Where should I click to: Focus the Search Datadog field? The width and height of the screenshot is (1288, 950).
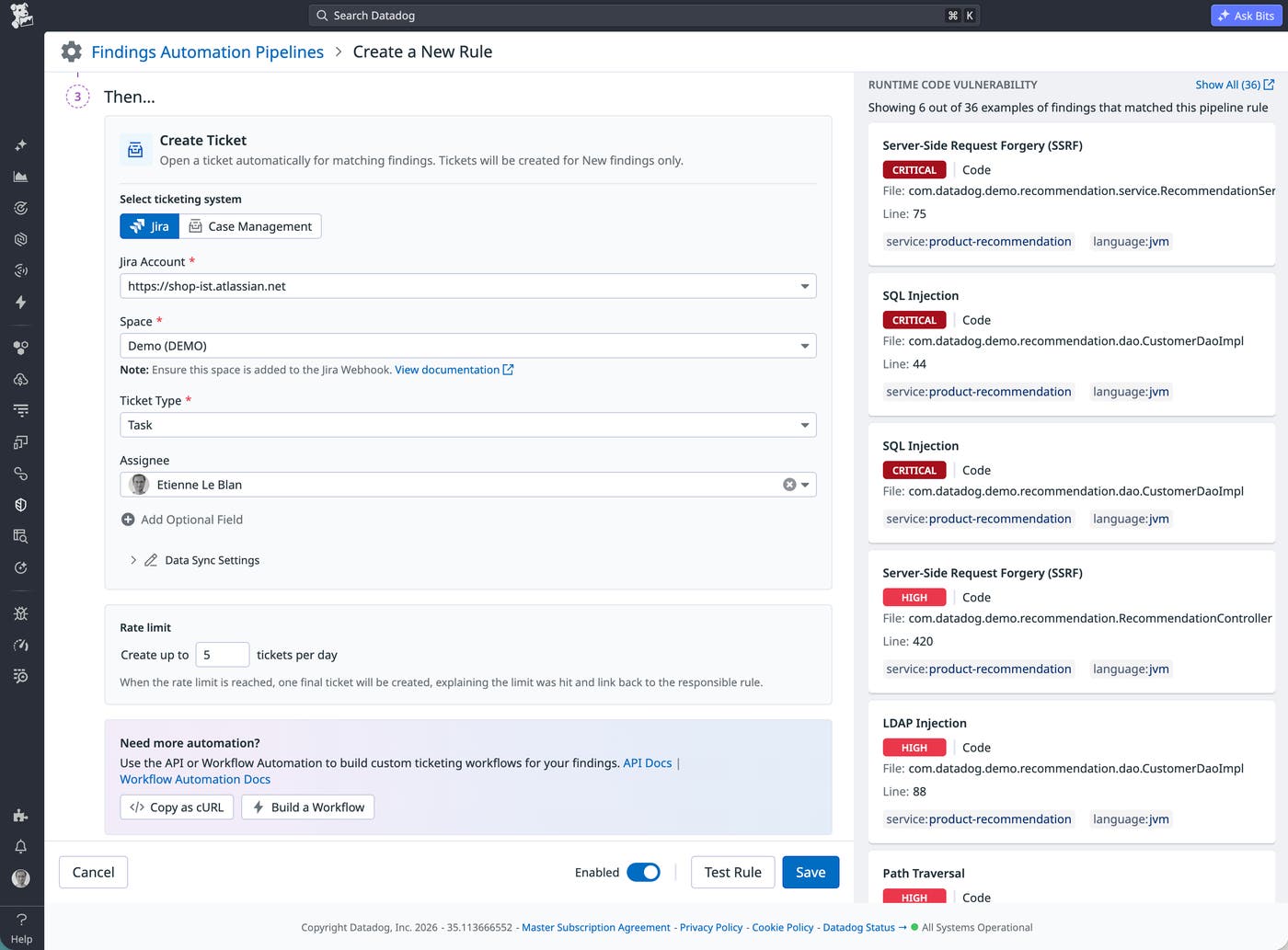[644, 16]
